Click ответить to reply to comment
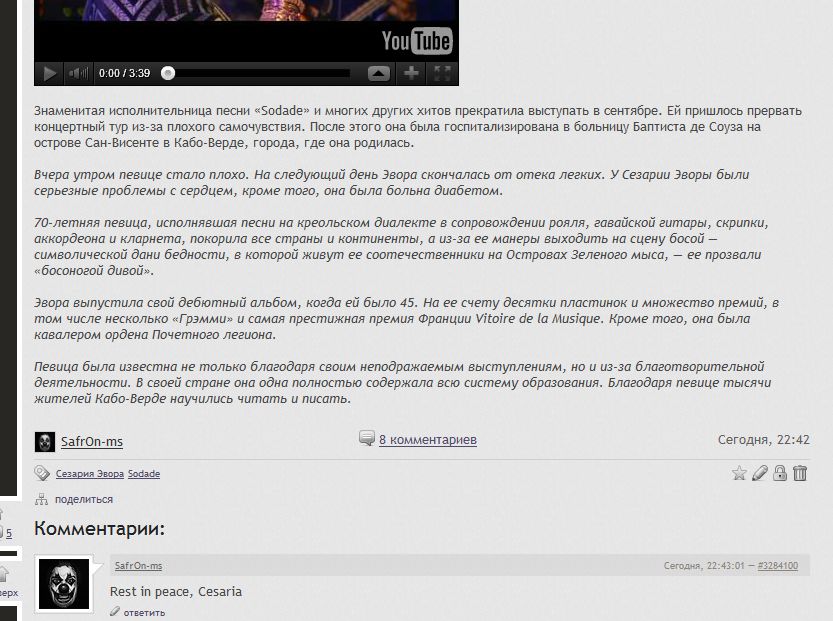This screenshot has height=621, width=833. click(144, 613)
